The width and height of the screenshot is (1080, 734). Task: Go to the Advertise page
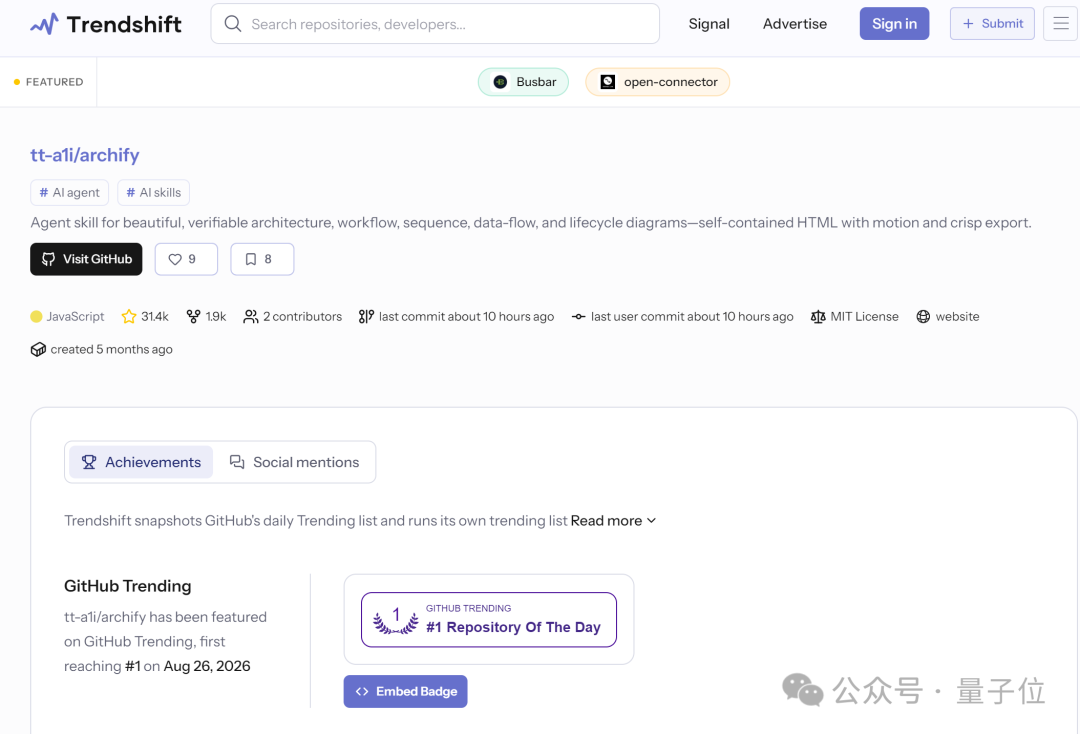pyautogui.click(x=795, y=24)
